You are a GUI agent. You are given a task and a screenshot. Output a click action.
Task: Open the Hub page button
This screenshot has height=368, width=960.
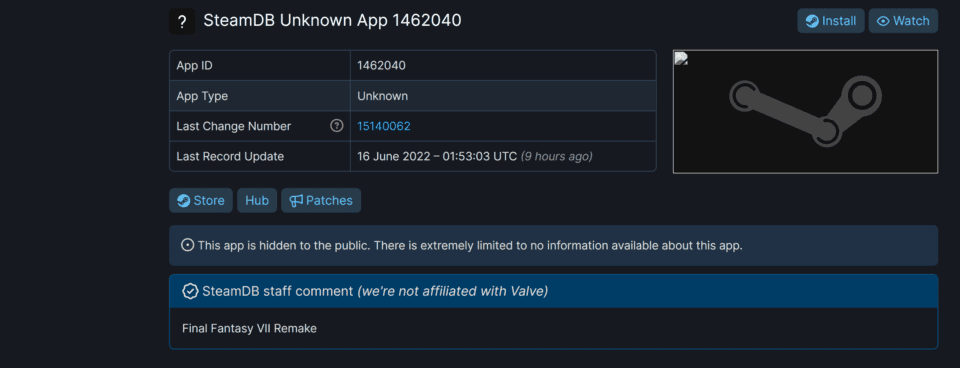click(257, 201)
